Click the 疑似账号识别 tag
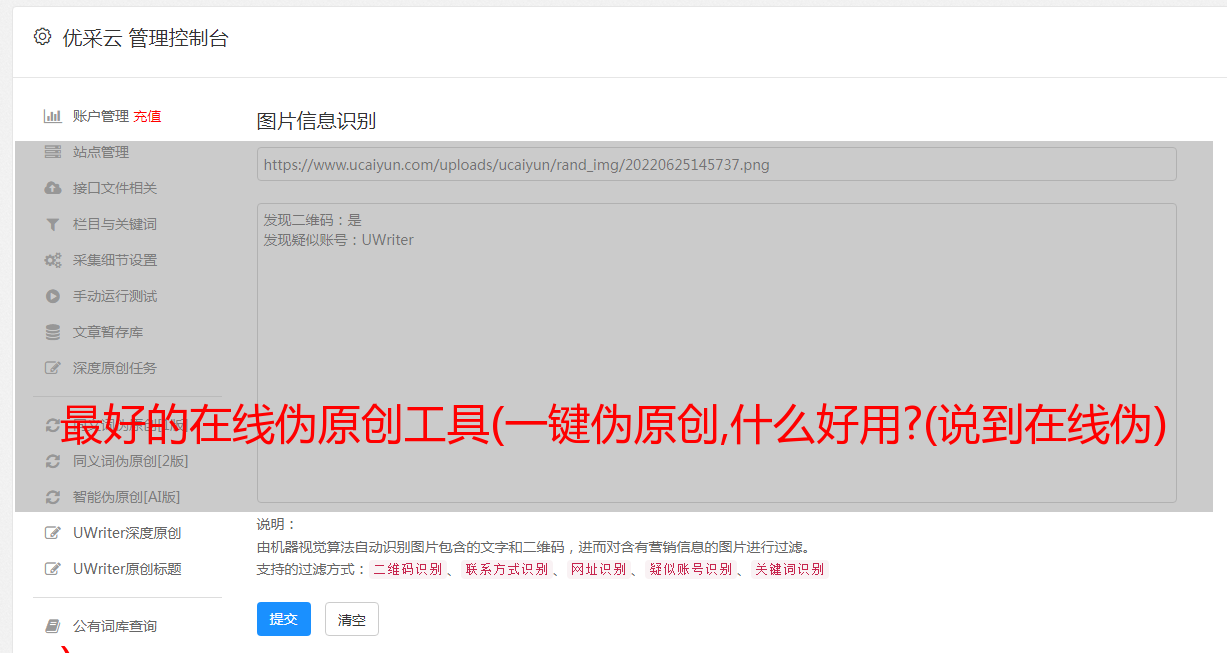The width and height of the screenshot is (1227, 653). [x=691, y=569]
